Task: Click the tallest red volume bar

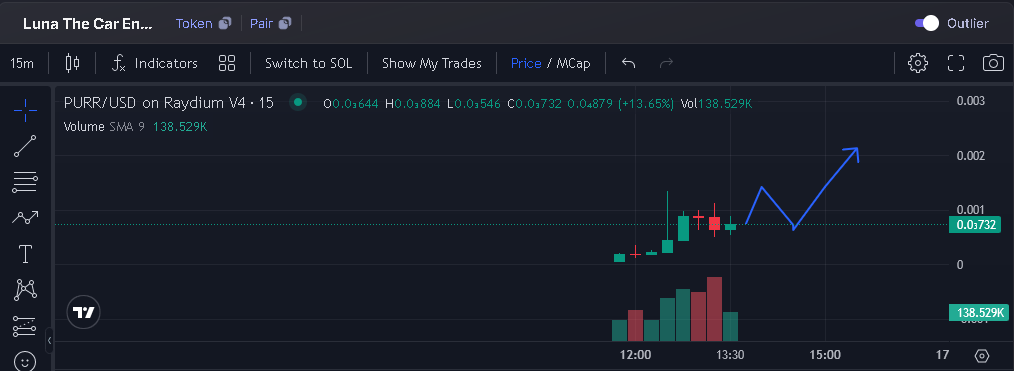Action: click(x=714, y=309)
